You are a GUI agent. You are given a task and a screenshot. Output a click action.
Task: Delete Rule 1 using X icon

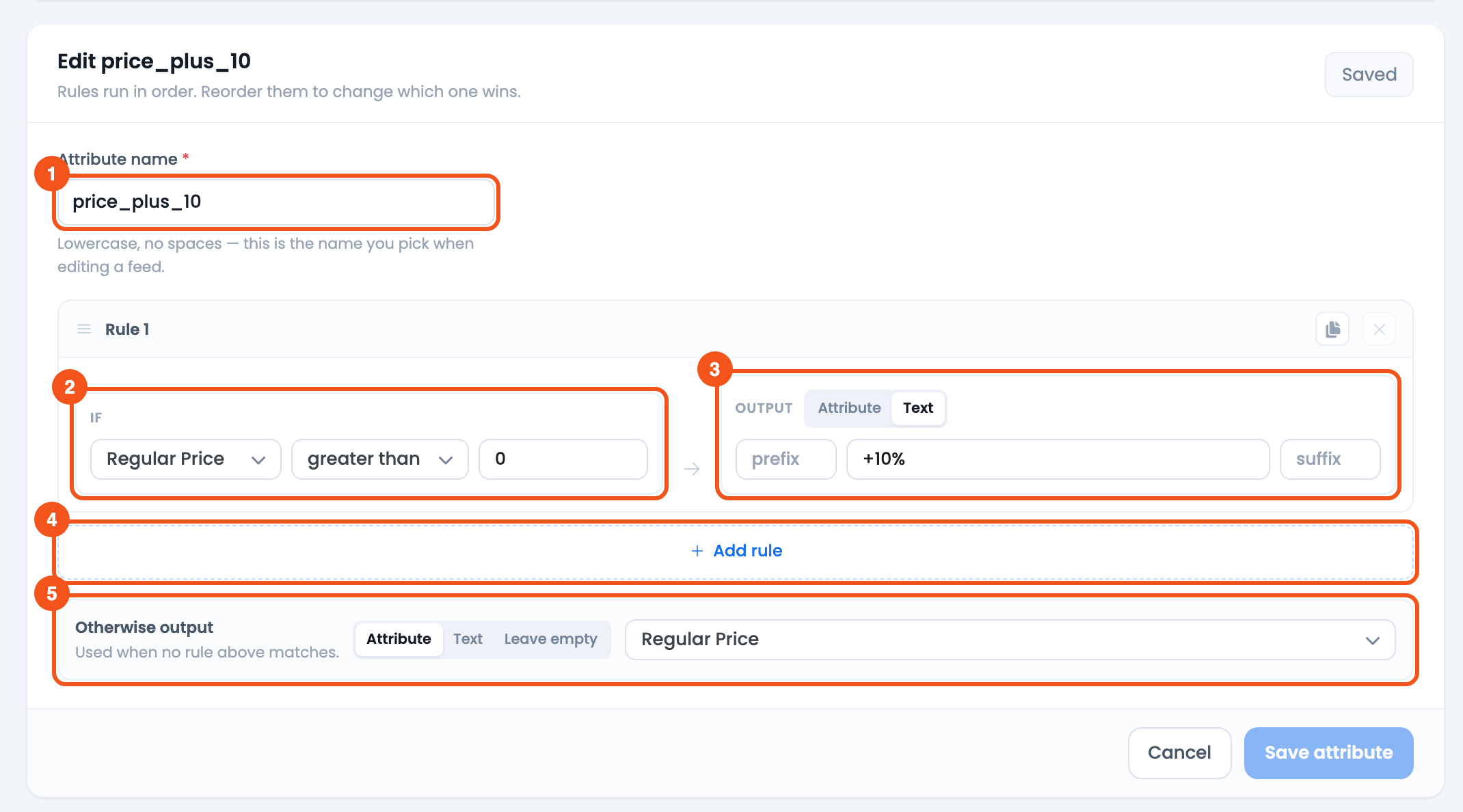[1379, 329]
